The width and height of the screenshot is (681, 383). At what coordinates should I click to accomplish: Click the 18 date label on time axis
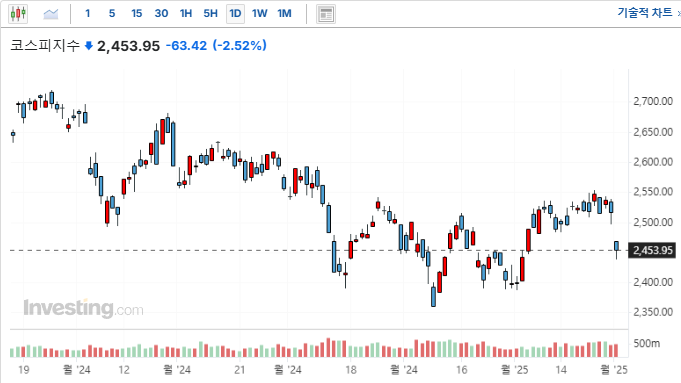[350, 370]
